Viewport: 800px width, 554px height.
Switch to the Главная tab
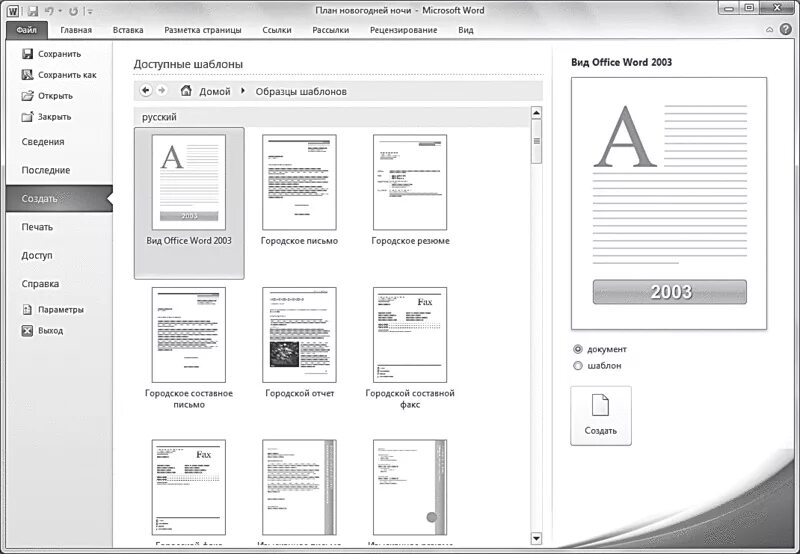(76, 30)
